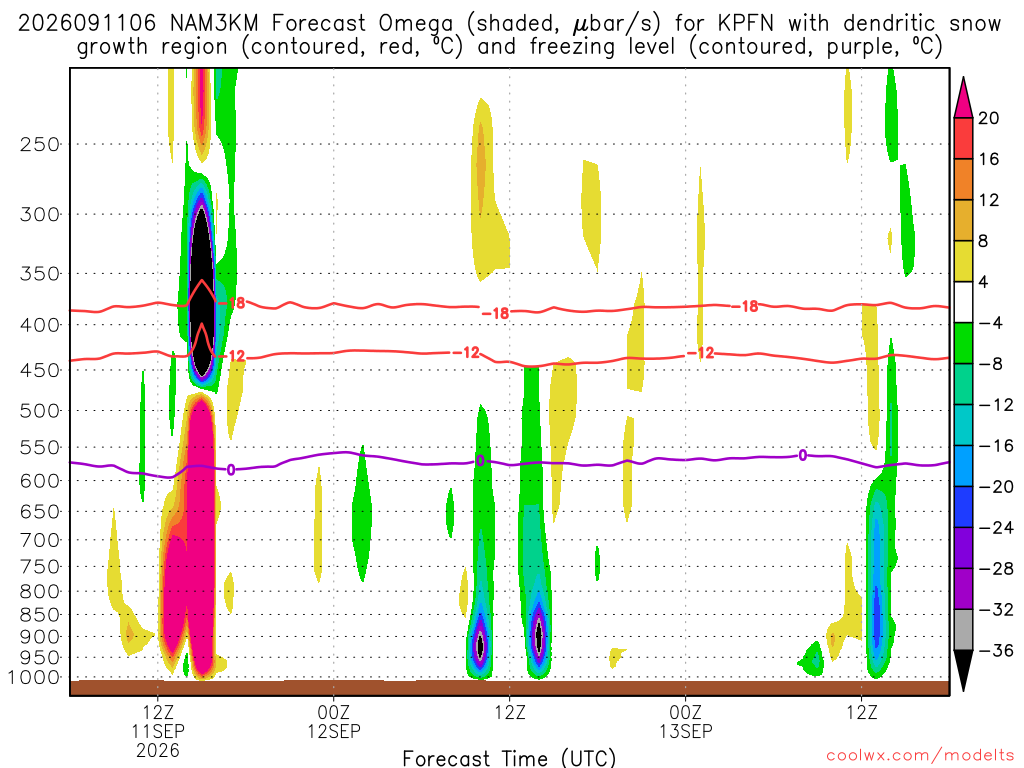Click the purple colorbar swatch near -28
Screen dimensions: 1024x768
click(x=963, y=589)
